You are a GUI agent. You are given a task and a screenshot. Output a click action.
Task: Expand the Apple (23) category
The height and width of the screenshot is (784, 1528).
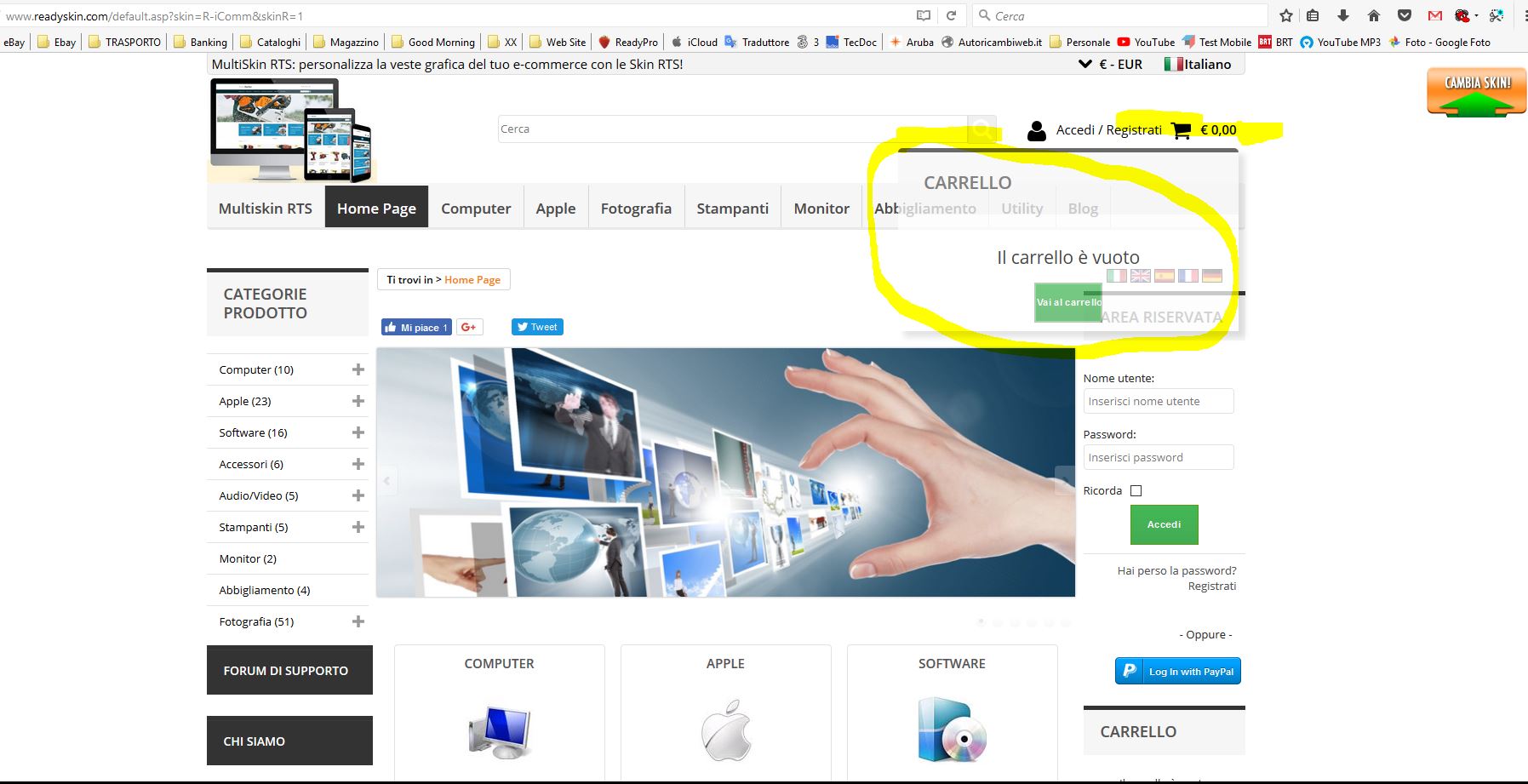pyautogui.click(x=358, y=401)
